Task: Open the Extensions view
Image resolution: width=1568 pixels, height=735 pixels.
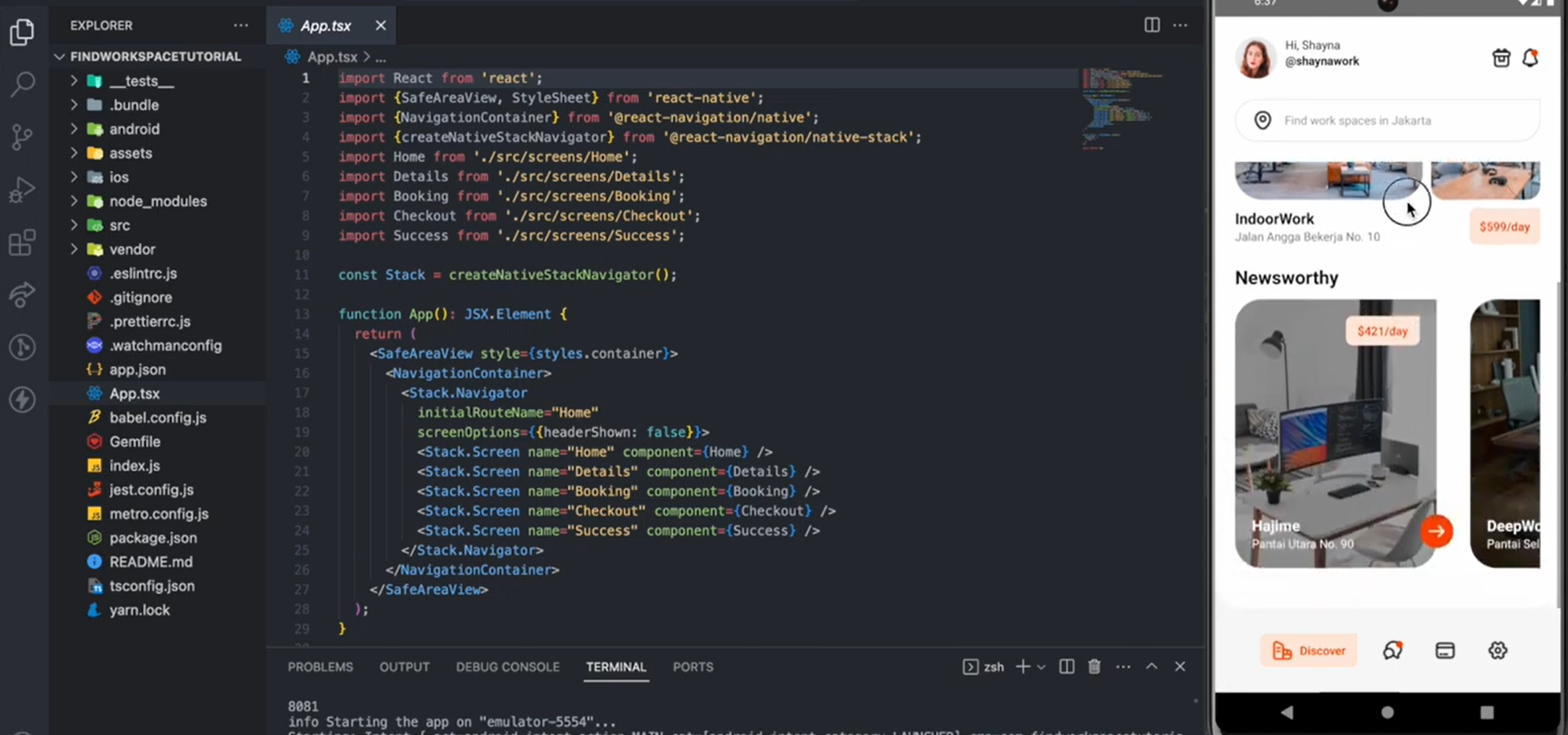Action: [22, 242]
